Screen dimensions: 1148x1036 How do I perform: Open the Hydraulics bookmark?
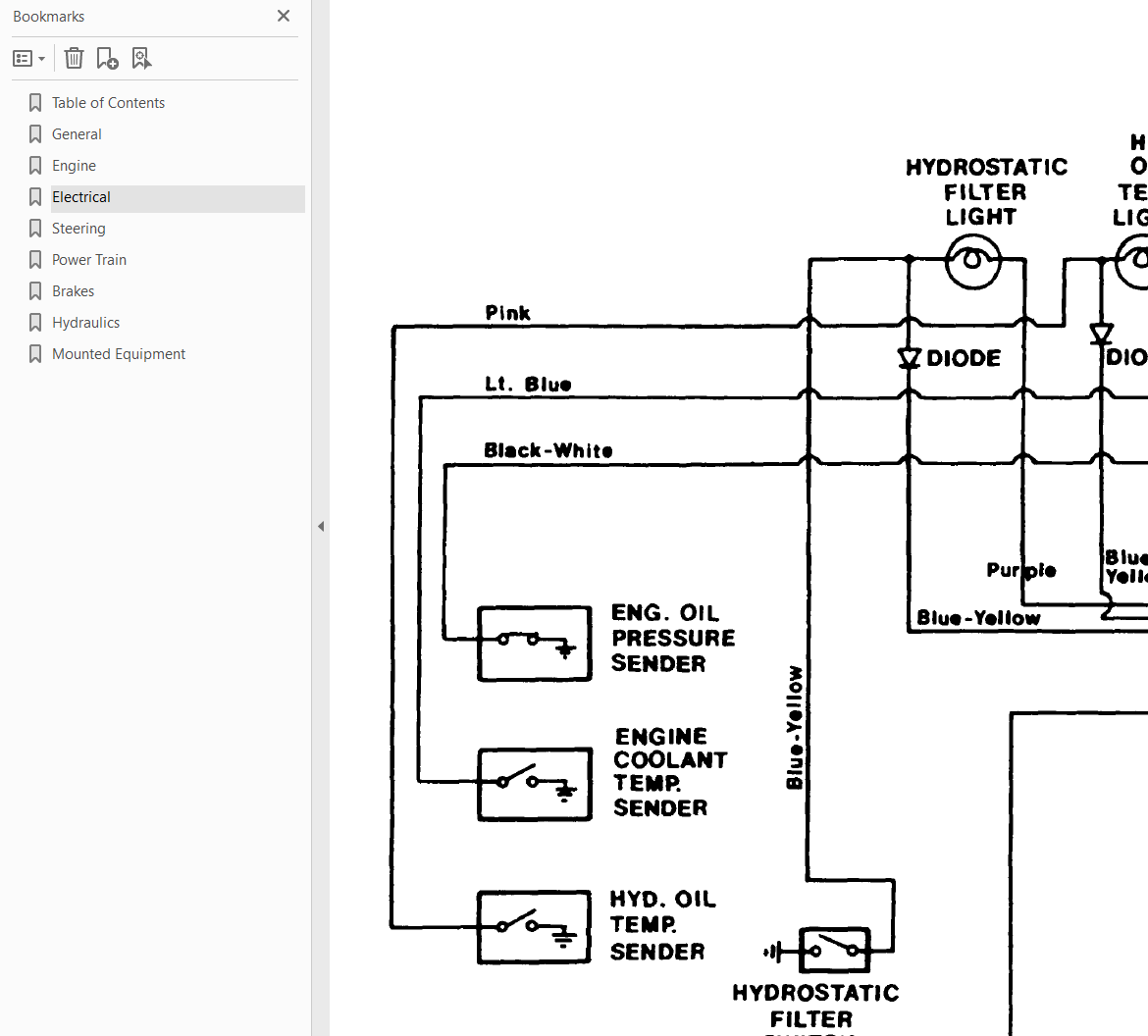point(85,323)
